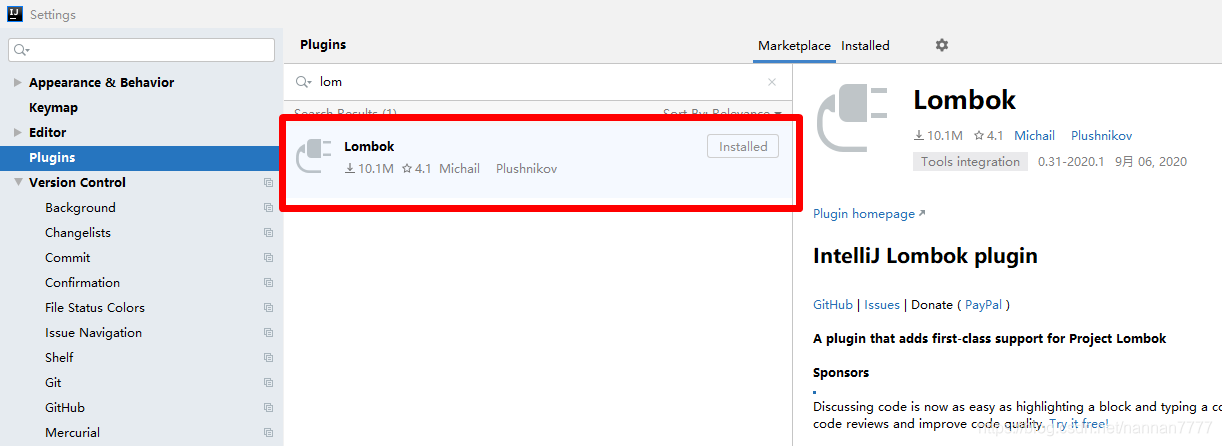1222x446 pixels.
Task: Click the project-level icon beside Background
Action: click(268, 208)
